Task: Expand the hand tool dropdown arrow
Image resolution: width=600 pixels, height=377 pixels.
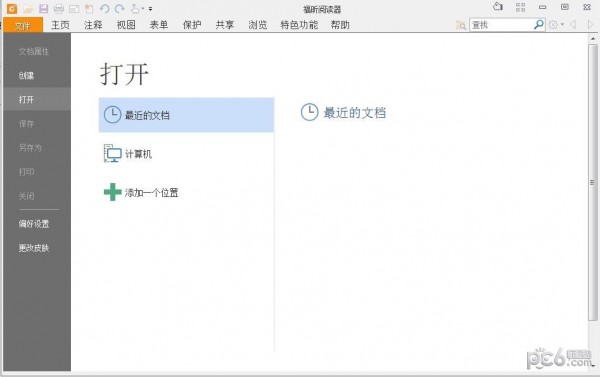Action: click(x=143, y=8)
